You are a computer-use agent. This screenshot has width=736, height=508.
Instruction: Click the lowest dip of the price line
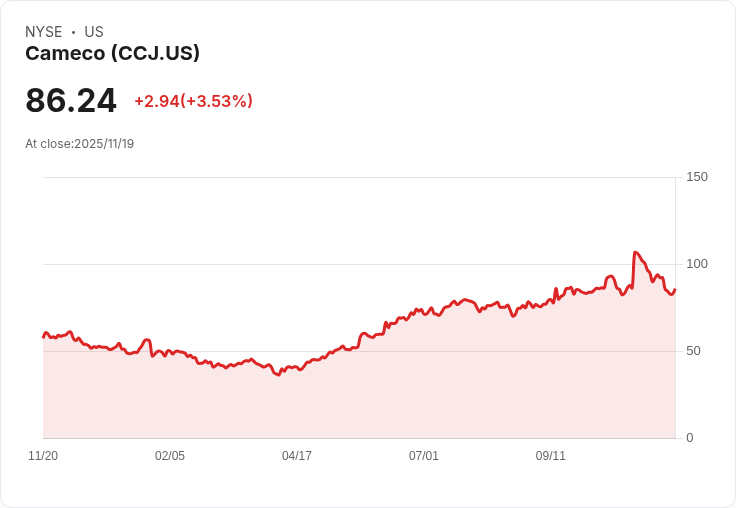tap(279, 374)
